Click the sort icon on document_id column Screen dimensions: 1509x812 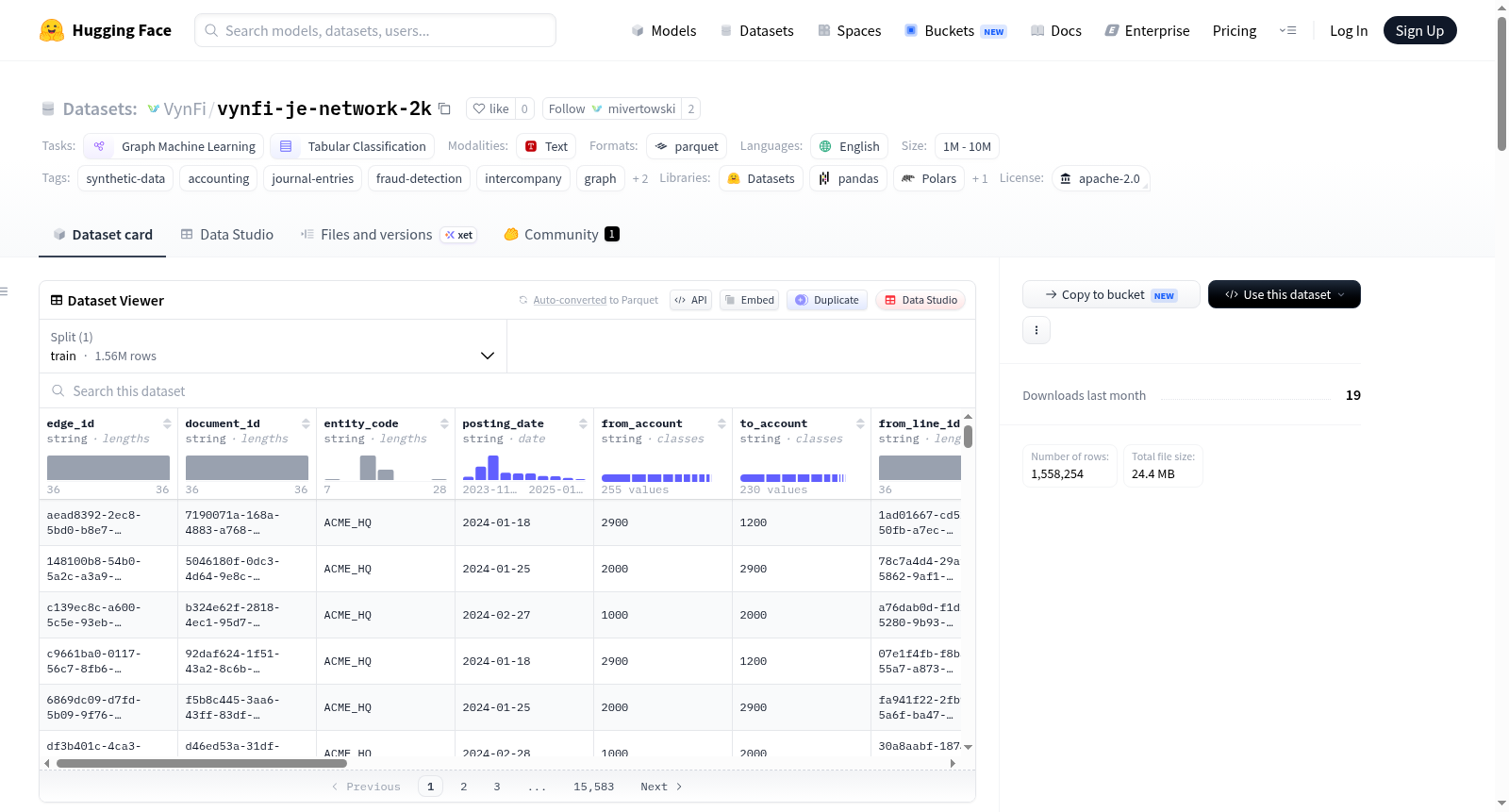point(306,423)
